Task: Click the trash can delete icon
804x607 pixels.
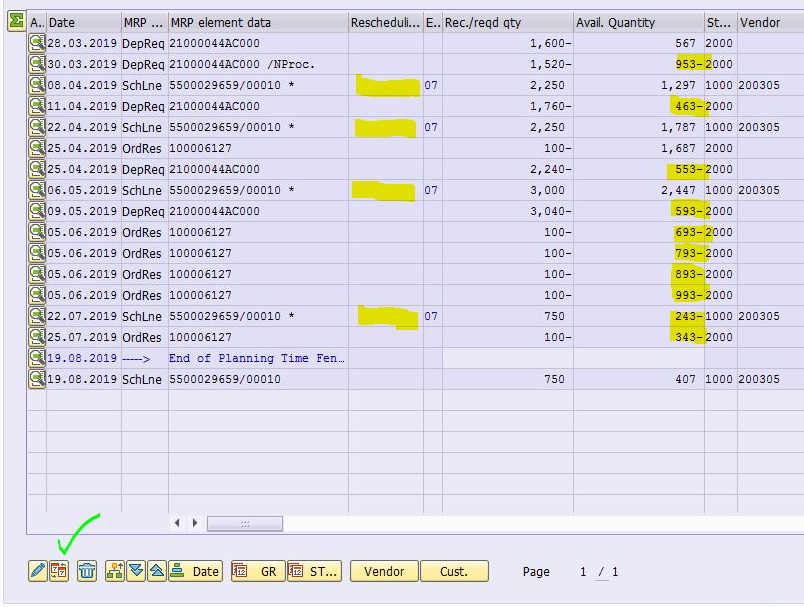Action: click(x=87, y=572)
